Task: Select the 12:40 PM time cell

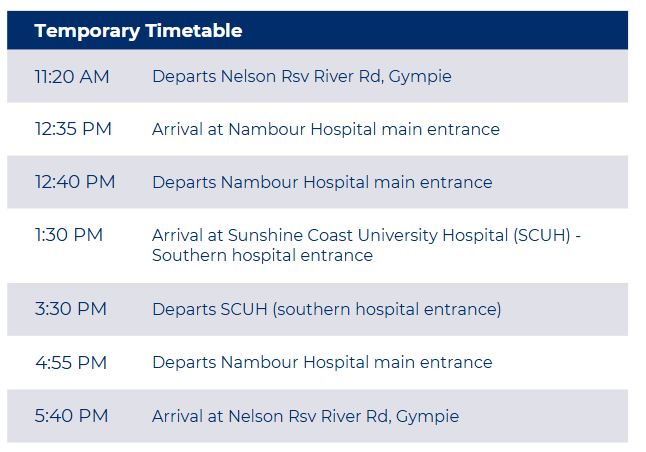Action: [x=75, y=182]
